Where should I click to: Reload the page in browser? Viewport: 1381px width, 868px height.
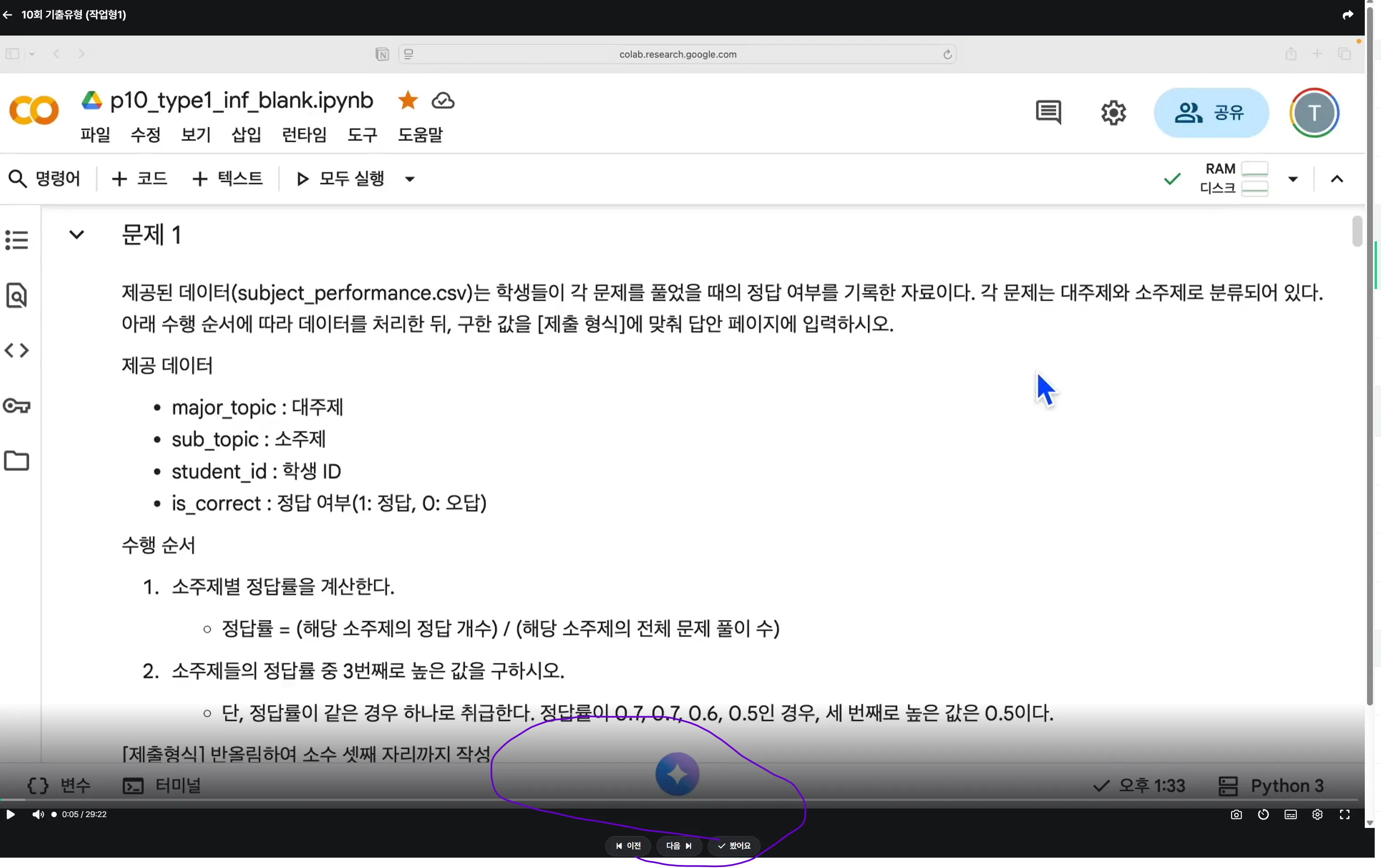(x=947, y=54)
